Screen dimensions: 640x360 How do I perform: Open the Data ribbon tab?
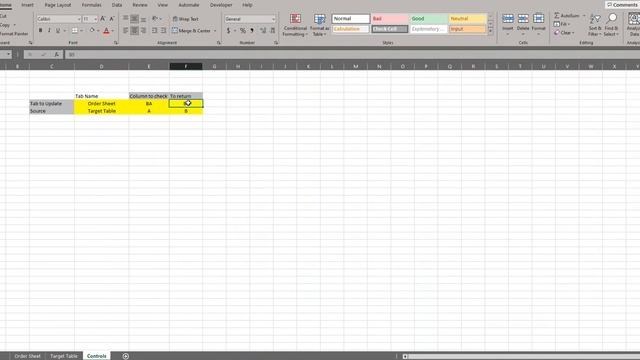(x=117, y=5)
